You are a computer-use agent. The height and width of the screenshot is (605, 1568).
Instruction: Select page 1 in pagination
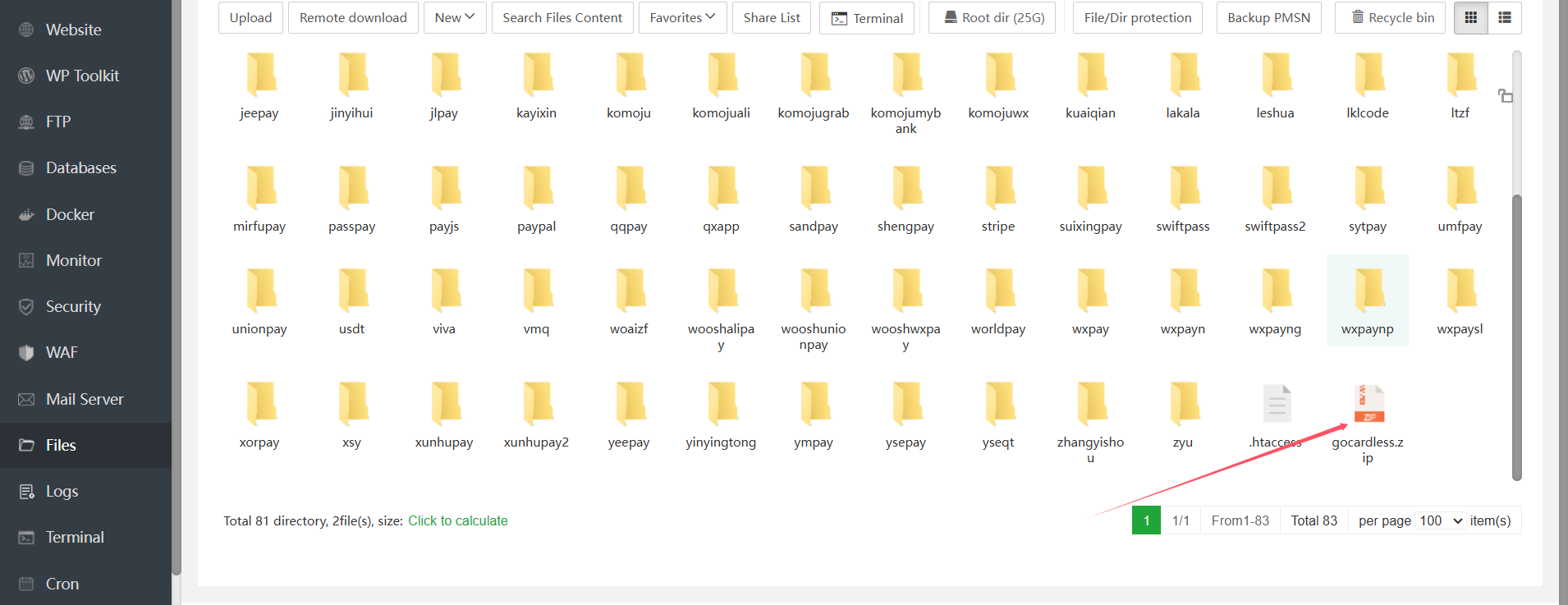click(1146, 520)
